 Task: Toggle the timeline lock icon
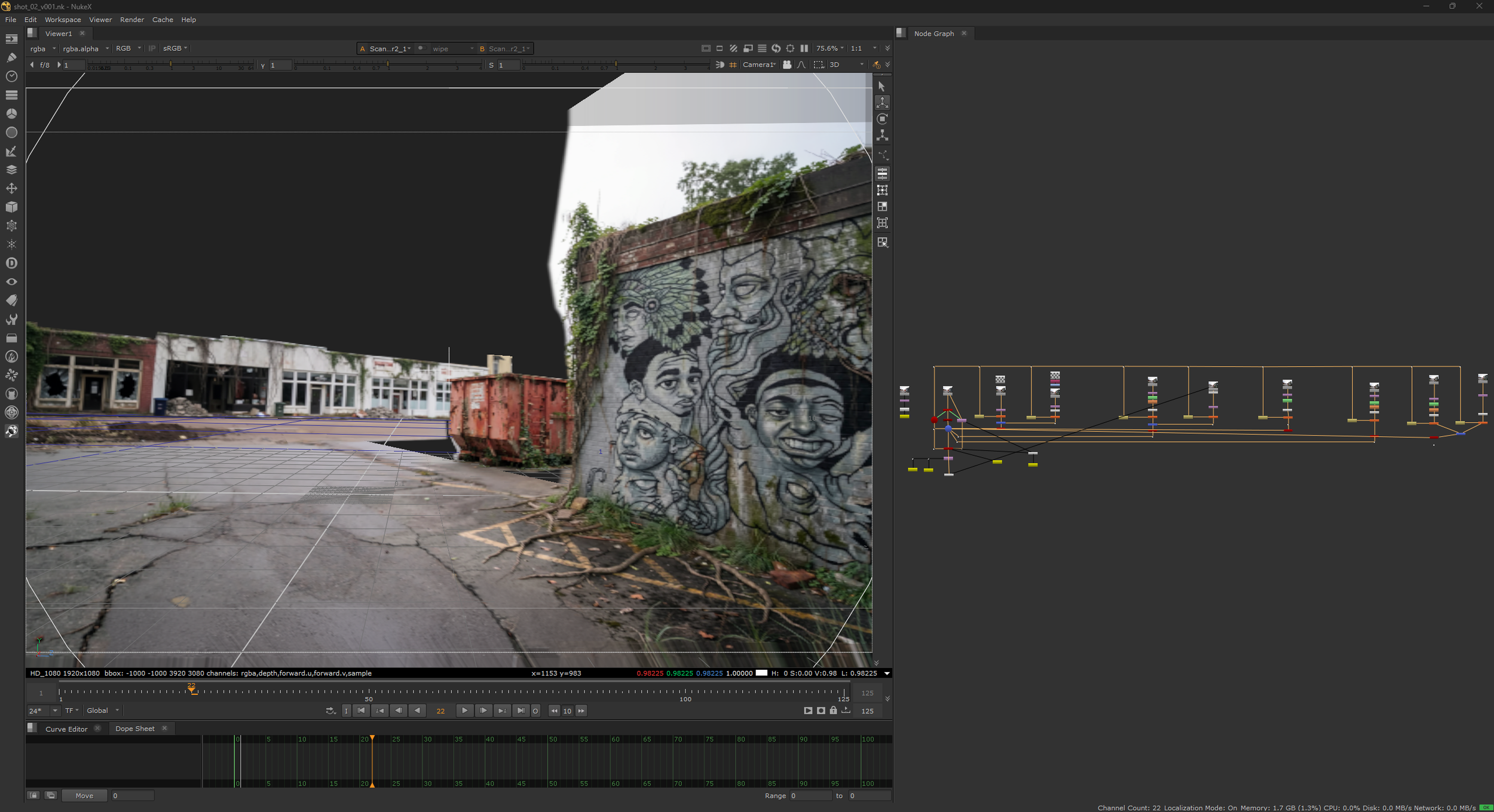click(833, 710)
